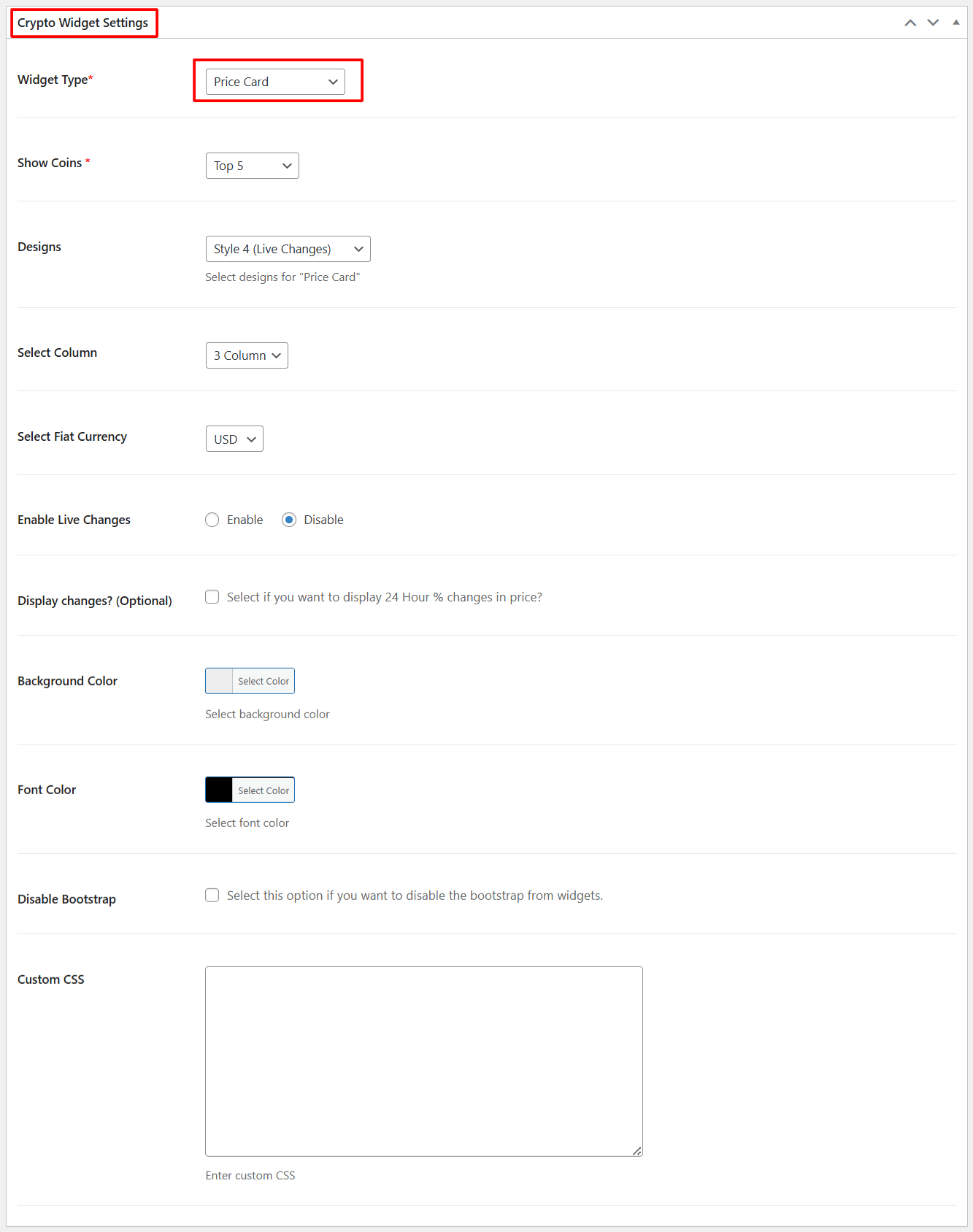The image size is (973, 1232).
Task: Move Crypto Widget Settings panel up
Action: (910, 23)
